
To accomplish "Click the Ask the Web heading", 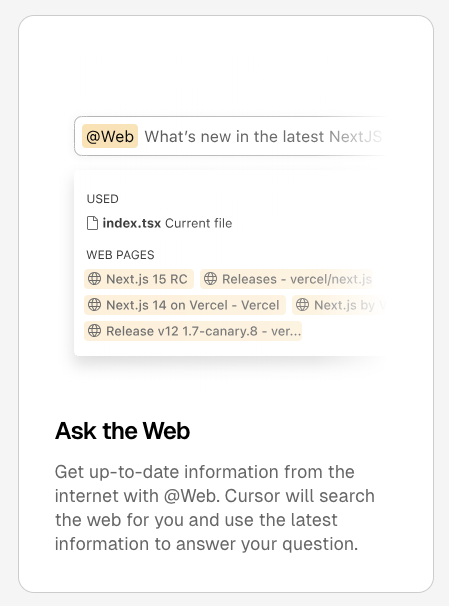I will (122, 431).
